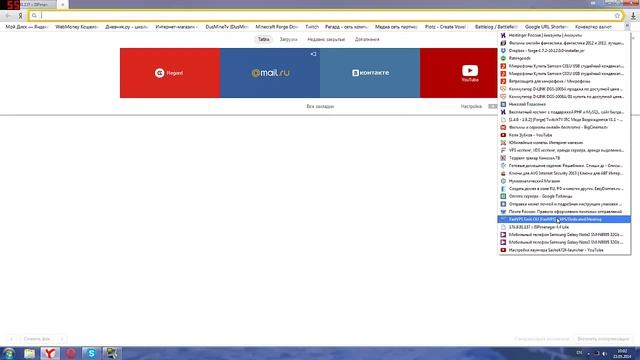Open Skype from the taskbar
The height and width of the screenshot is (360, 640).
pos(91,353)
